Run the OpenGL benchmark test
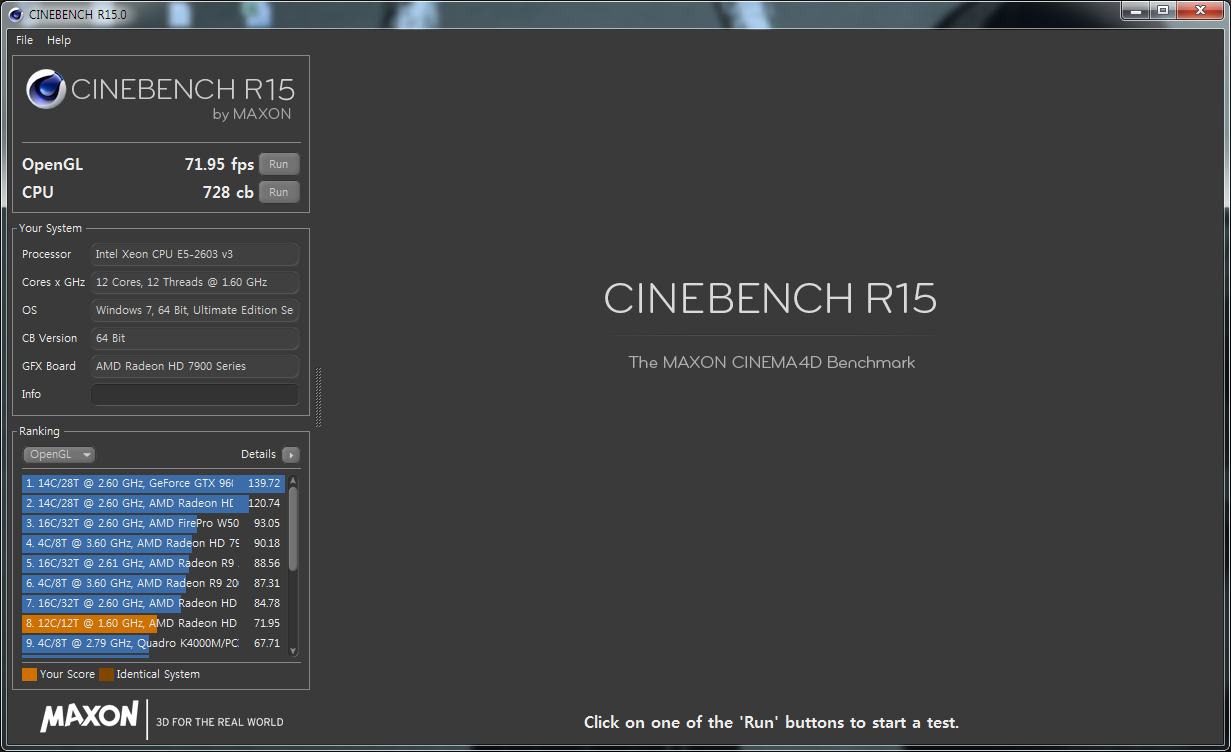The image size is (1231, 752). tap(279, 164)
